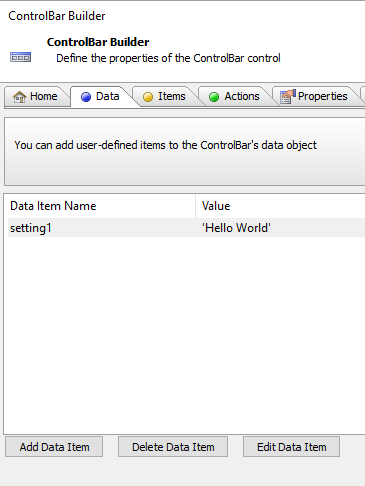Click Delete Data Item button
This screenshot has width=365, height=486.
point(173,447)
